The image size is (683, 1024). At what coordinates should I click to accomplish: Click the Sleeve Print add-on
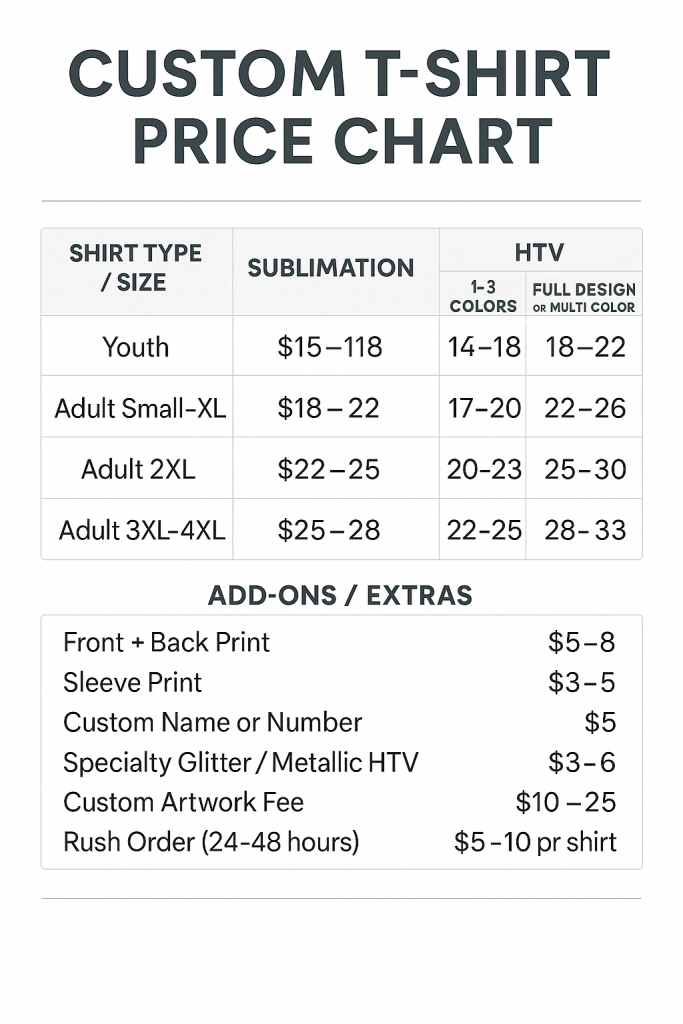click(132, 682)
